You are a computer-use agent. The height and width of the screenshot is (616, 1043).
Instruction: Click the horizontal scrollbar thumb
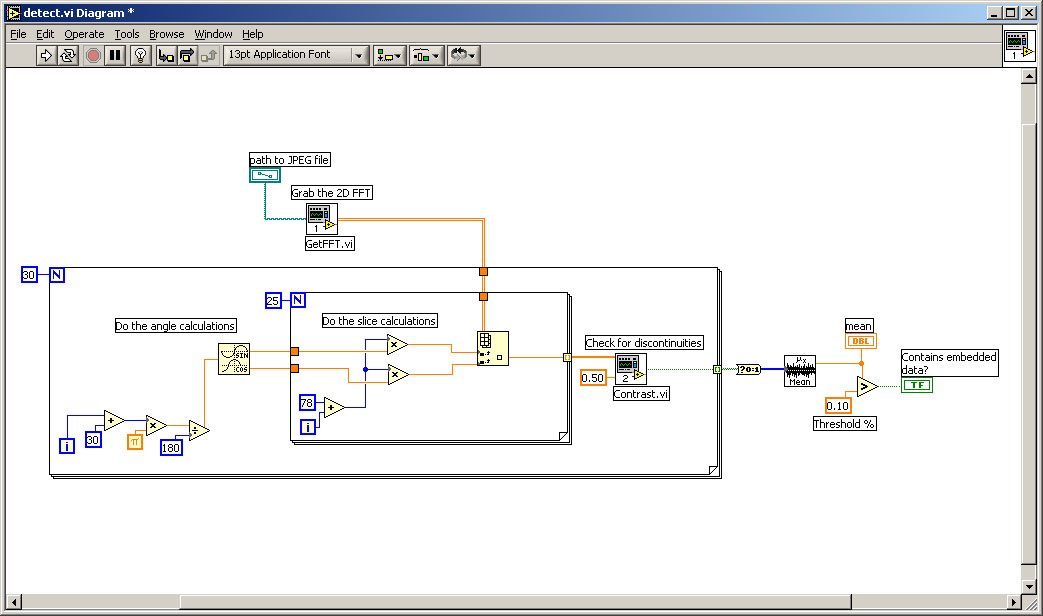tap(516, 602)
